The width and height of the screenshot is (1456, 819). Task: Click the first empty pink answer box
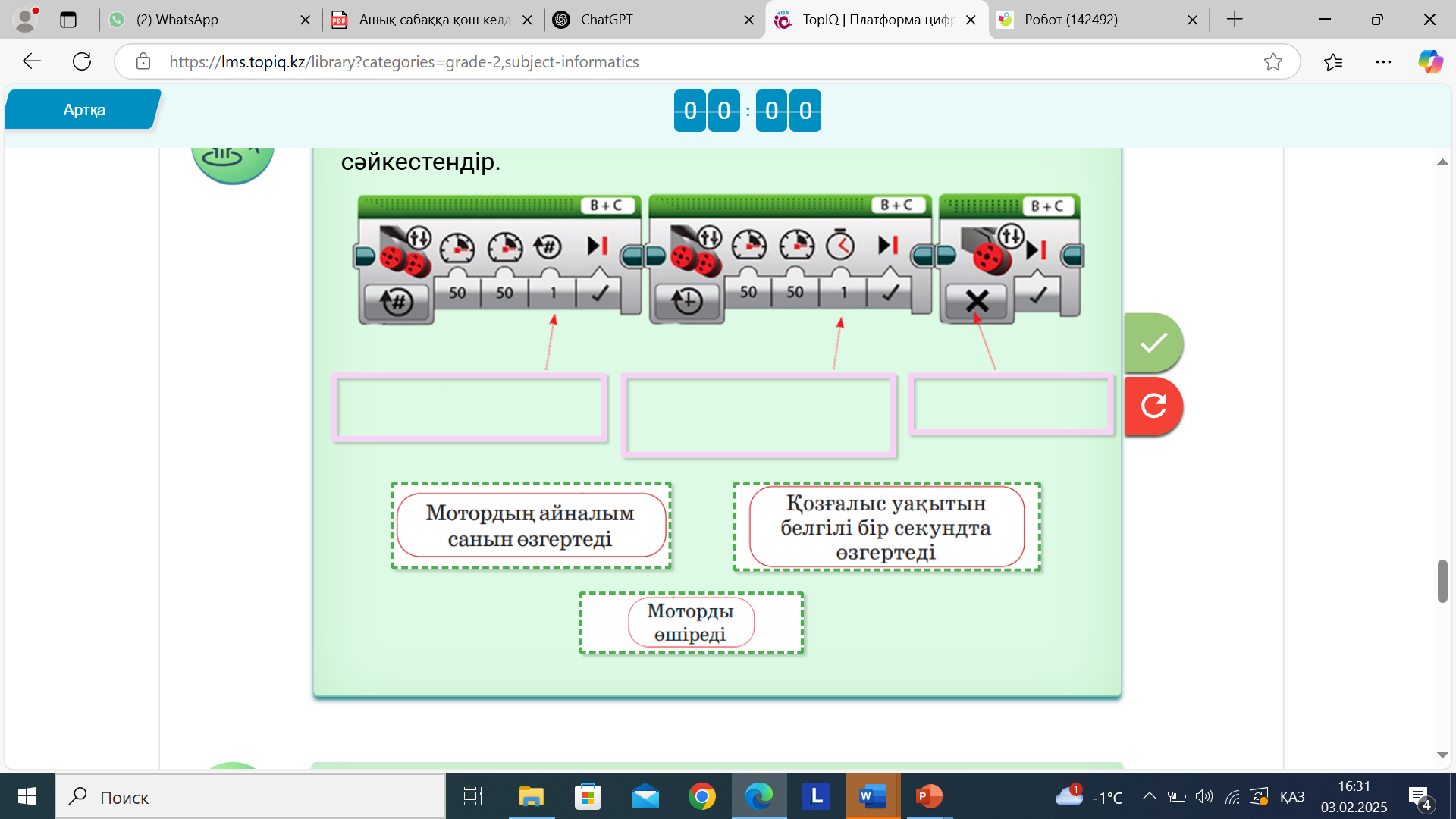click(469, 408)
